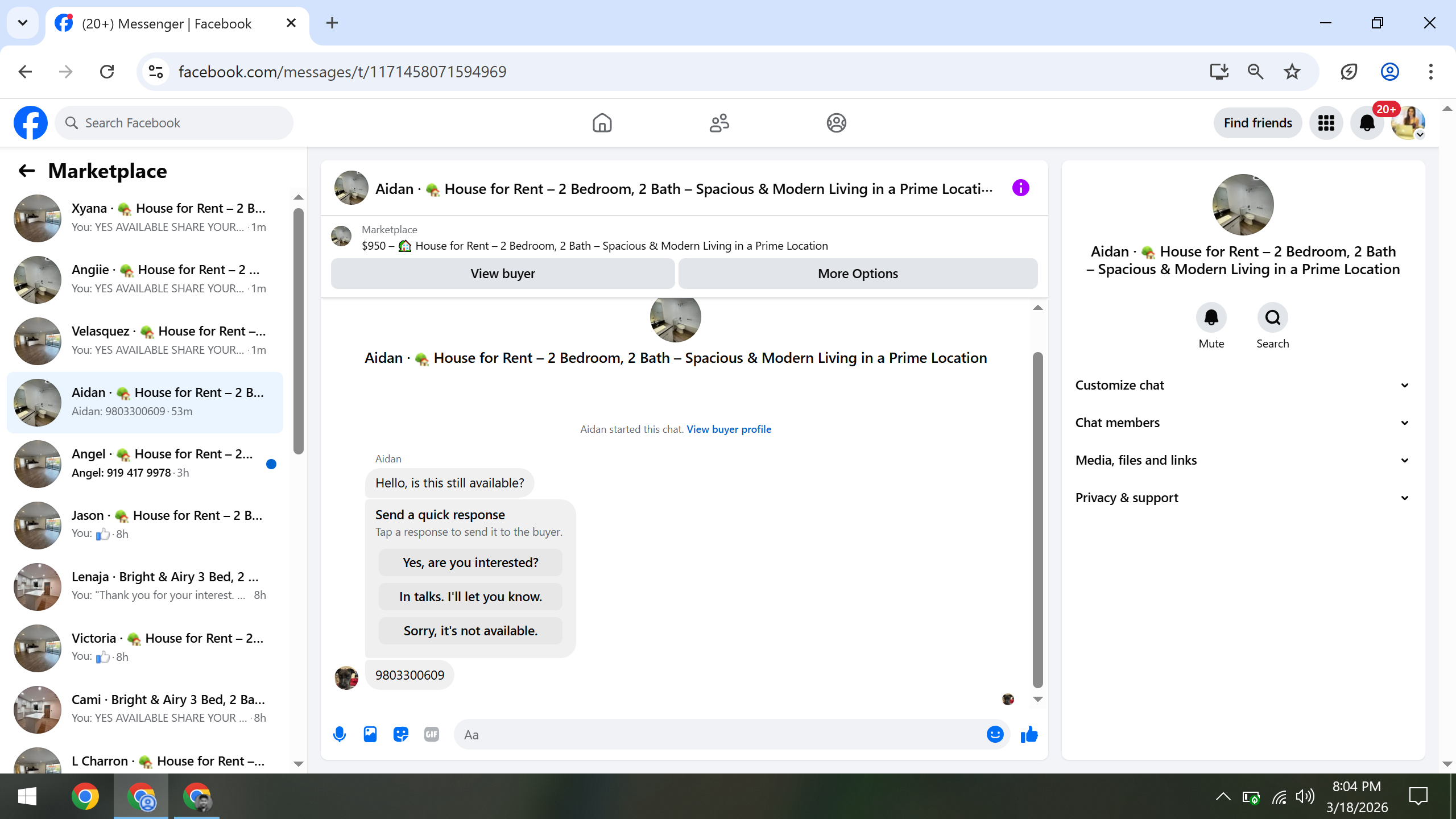Viewport: 1456px width, 819px height.
Task: Send a thumbs-up like
Action: click(1029, 734)
